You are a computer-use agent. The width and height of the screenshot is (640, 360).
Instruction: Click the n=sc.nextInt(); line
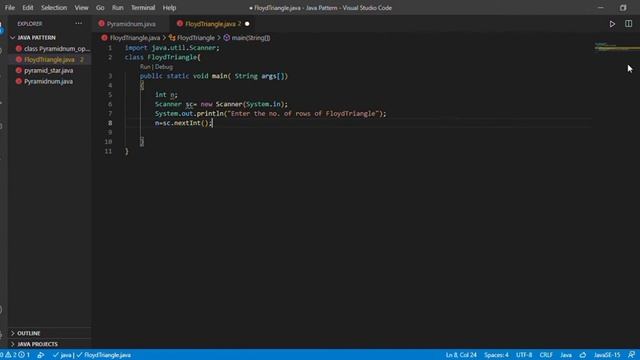(x=184, y=123)
